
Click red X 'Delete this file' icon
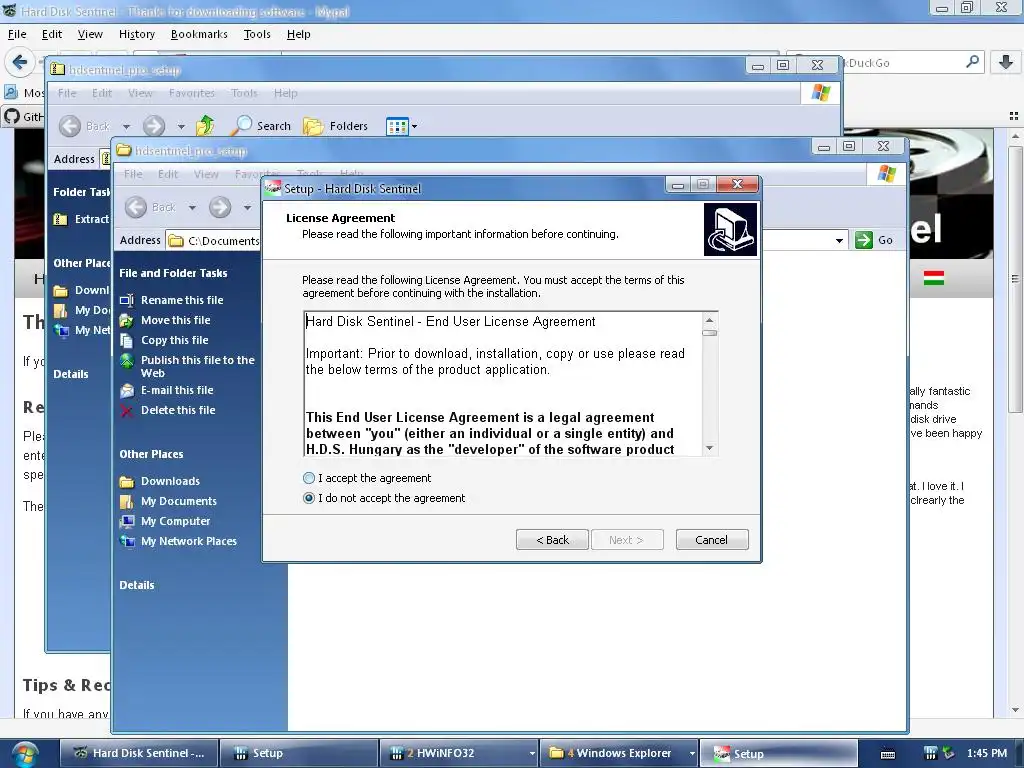(127, 411)
